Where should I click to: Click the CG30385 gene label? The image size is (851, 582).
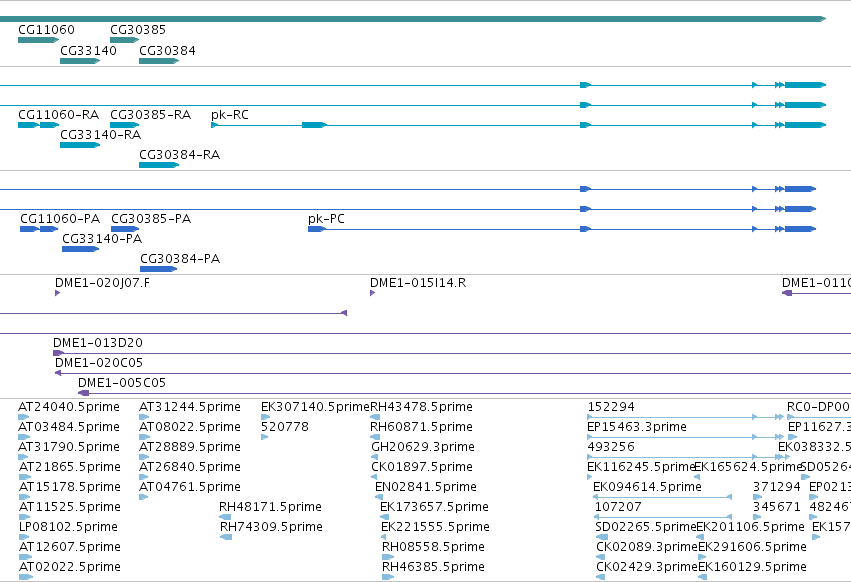click(138, 30)
